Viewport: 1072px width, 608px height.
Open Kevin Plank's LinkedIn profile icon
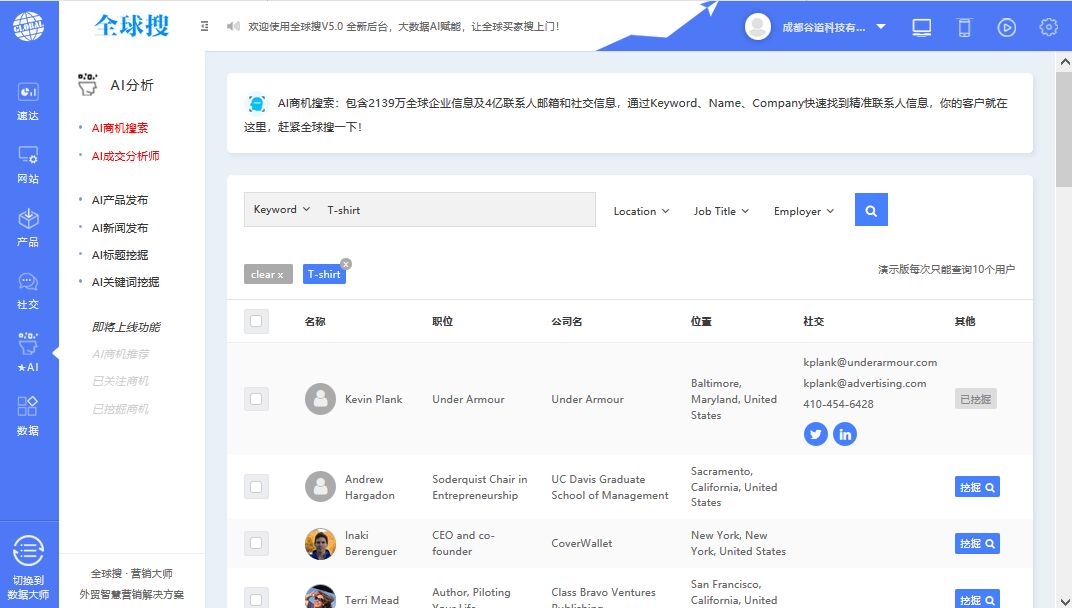845,434
